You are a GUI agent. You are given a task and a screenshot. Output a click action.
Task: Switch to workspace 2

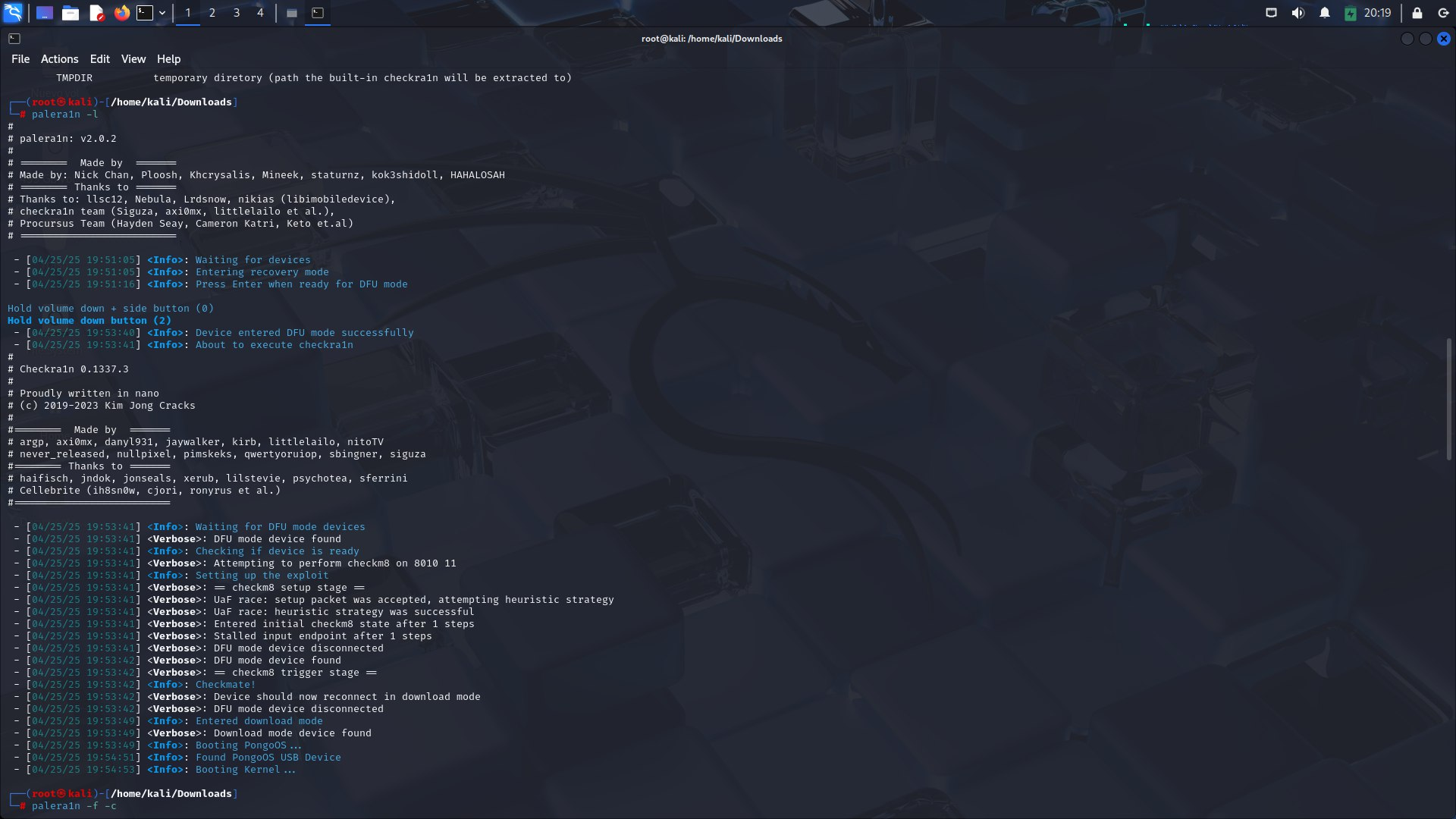click(212, 13)
